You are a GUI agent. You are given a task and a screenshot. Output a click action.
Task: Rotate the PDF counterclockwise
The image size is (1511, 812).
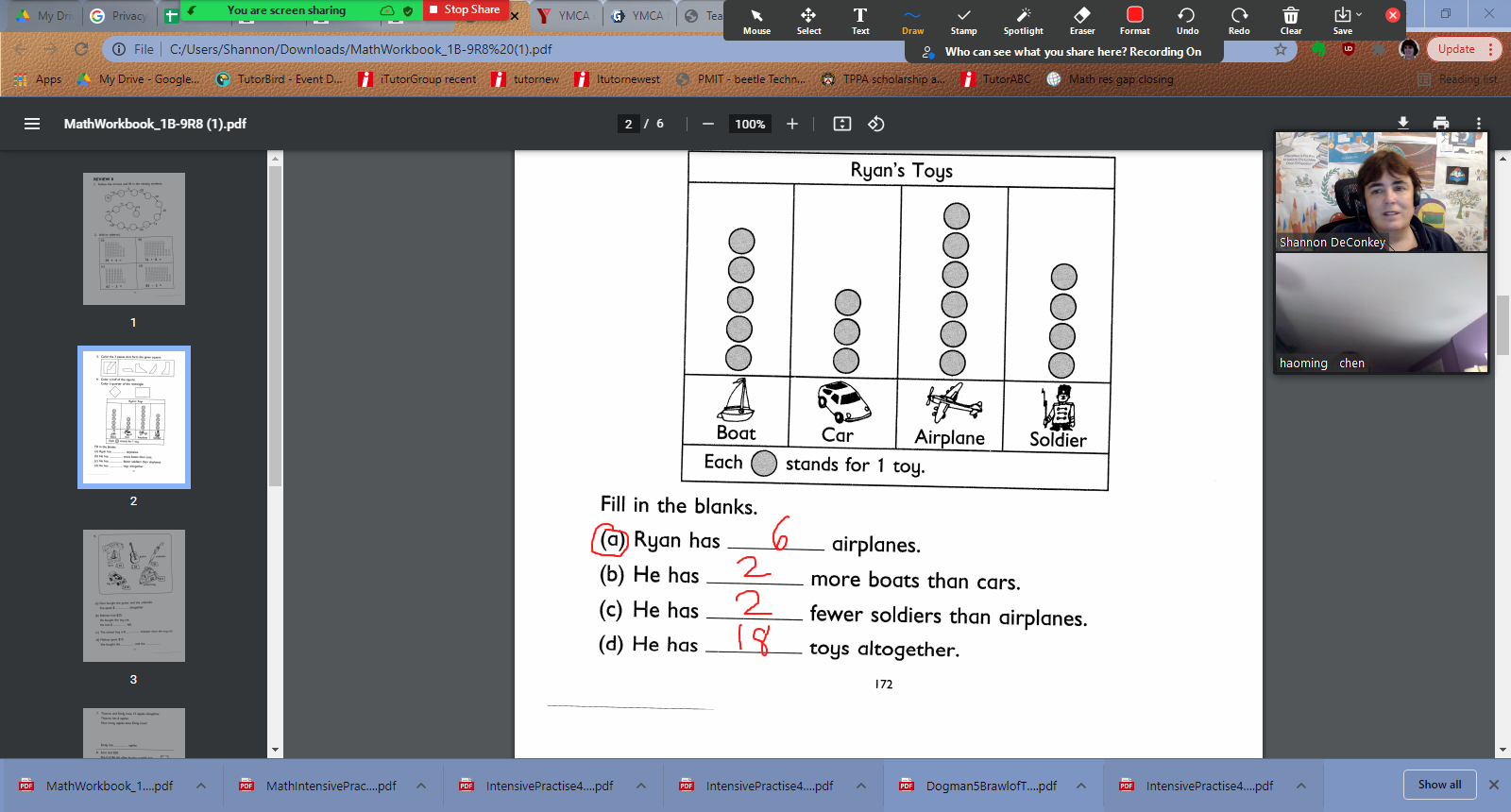pos(876,124)
